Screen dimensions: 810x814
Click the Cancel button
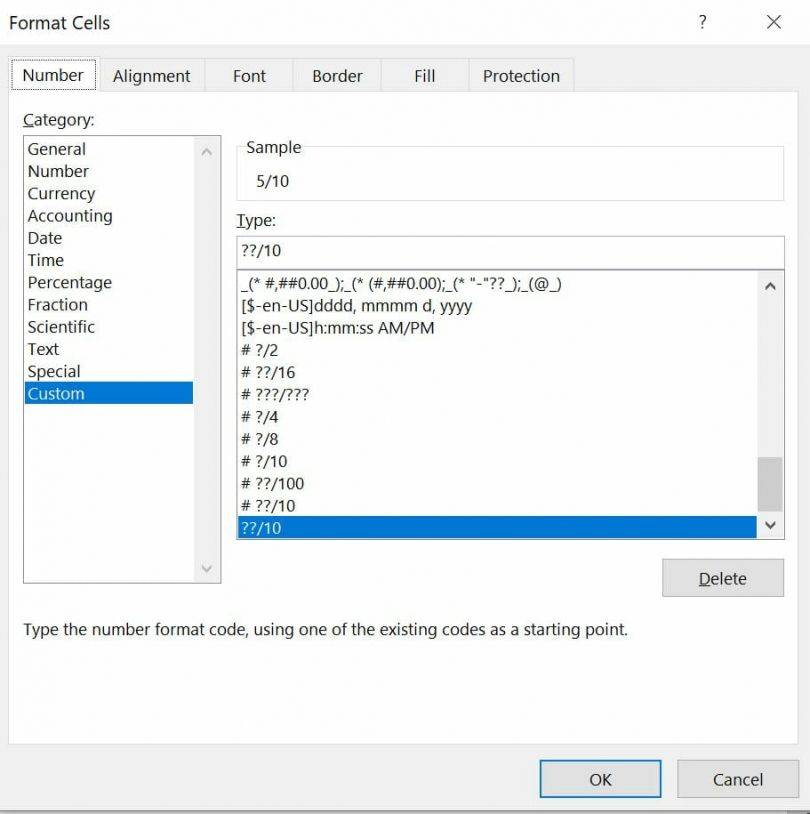click(x=738, y=779)
